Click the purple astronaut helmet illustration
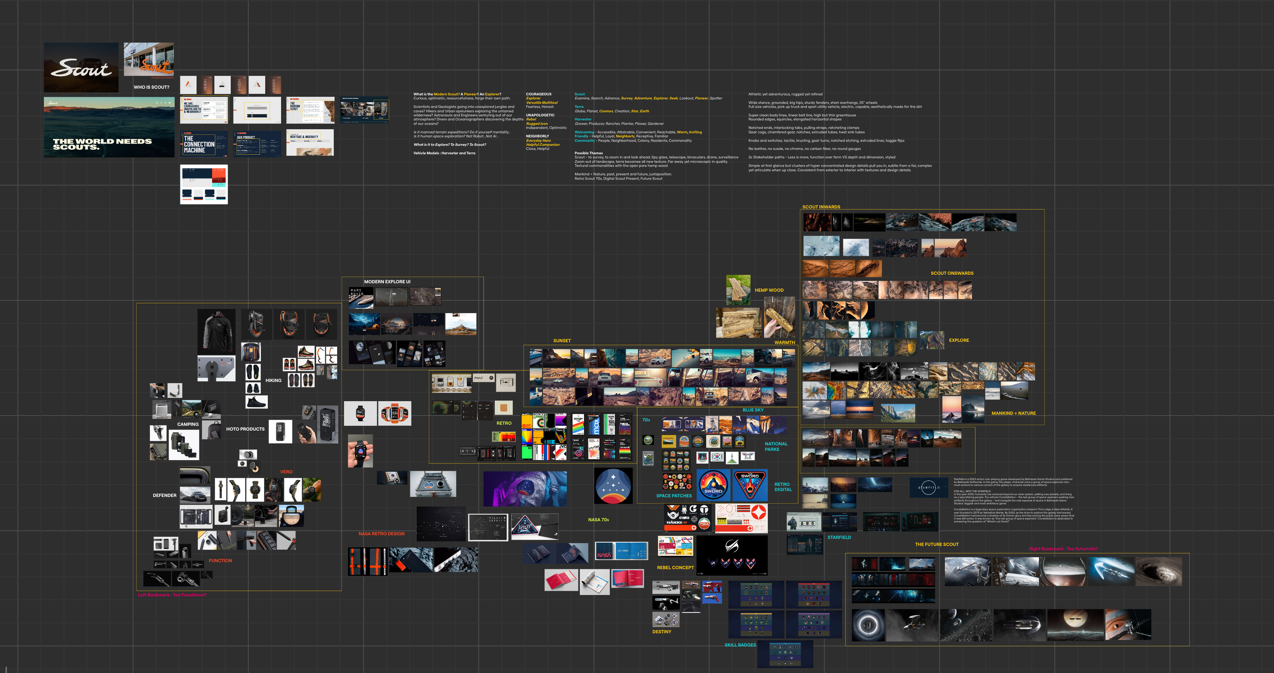The height and width of the screenshot is (673, 1274). (525, 489)
